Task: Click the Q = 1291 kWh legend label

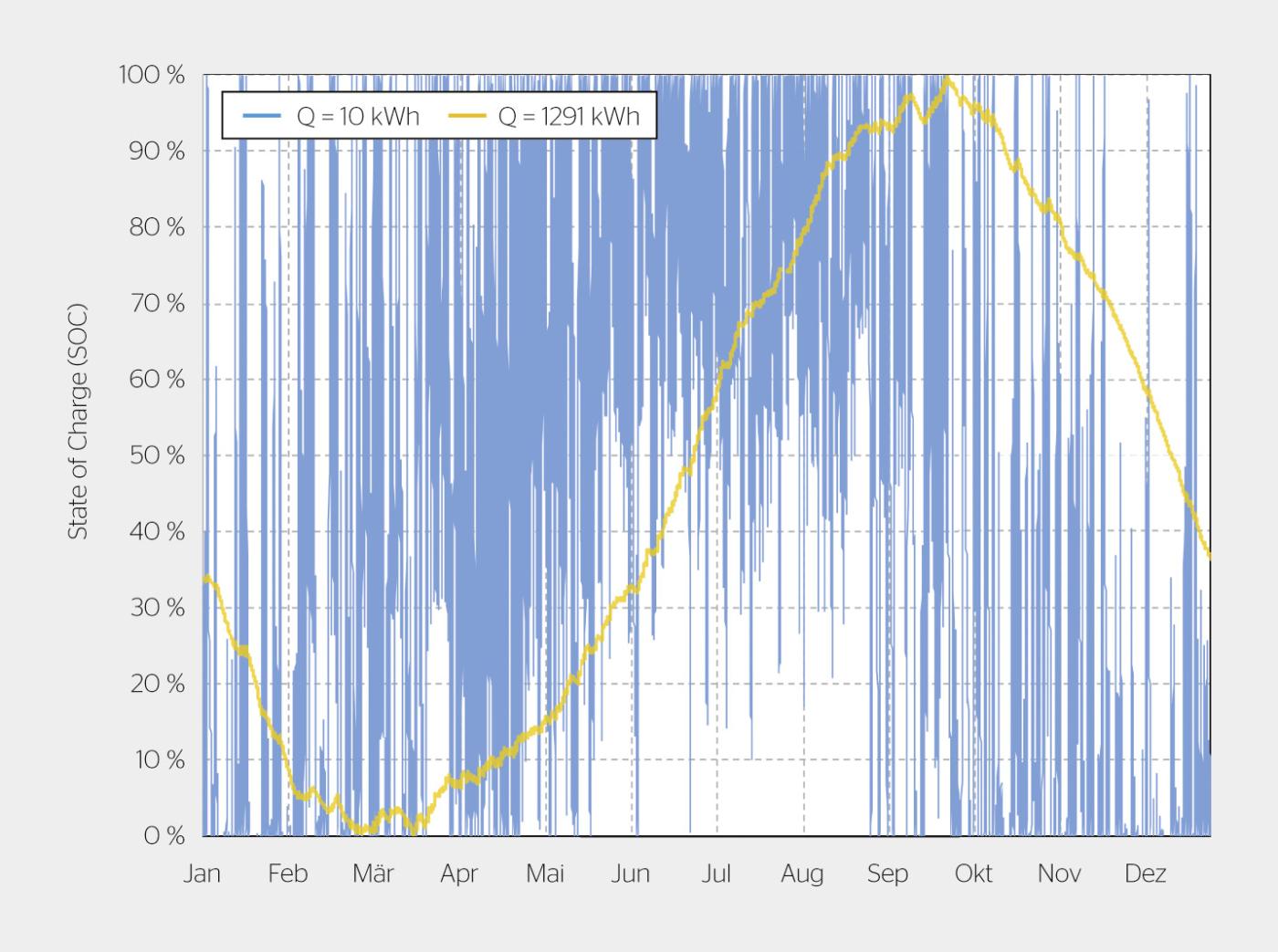Action: 568,116
